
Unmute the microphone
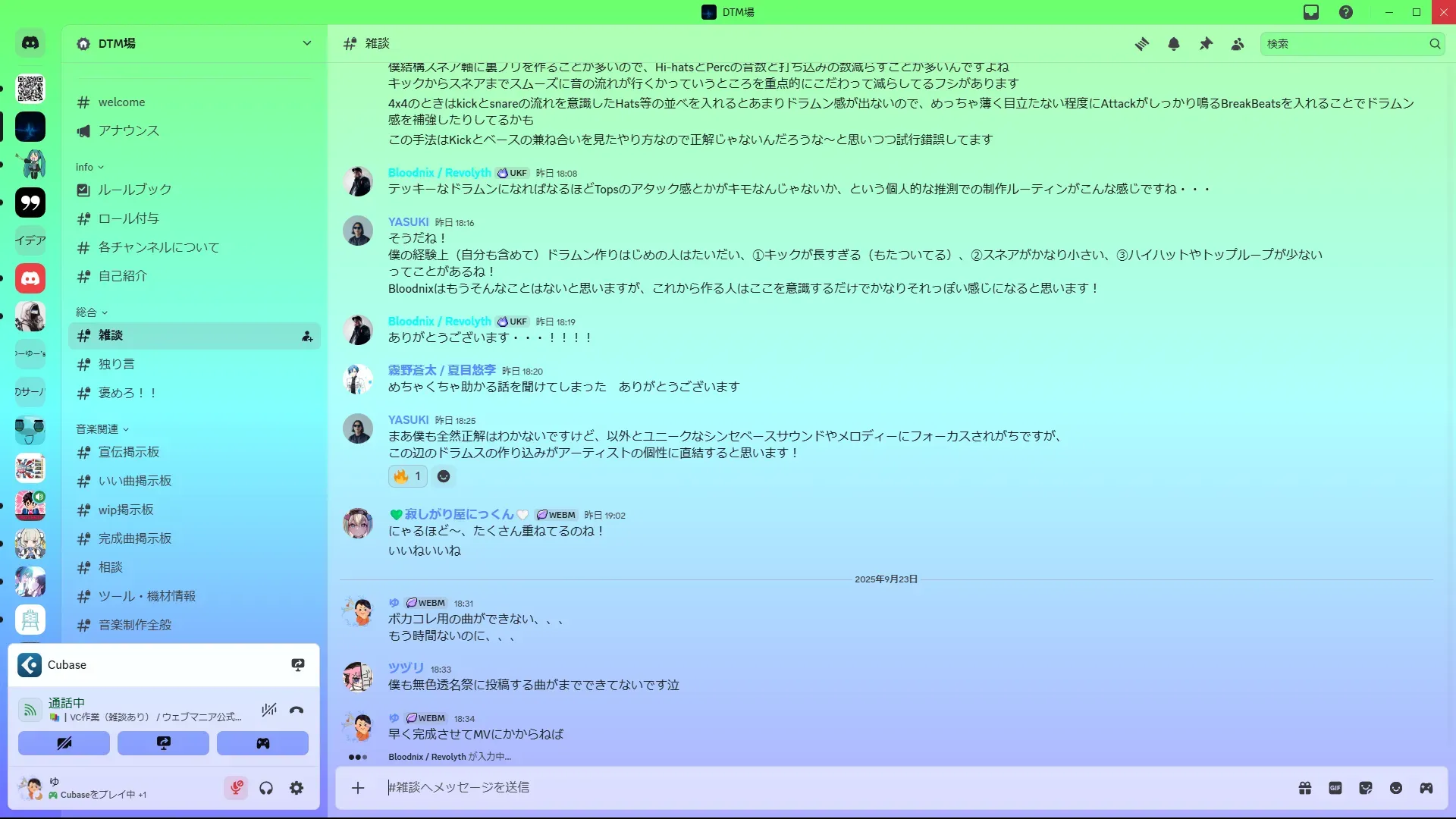(237, 788)
